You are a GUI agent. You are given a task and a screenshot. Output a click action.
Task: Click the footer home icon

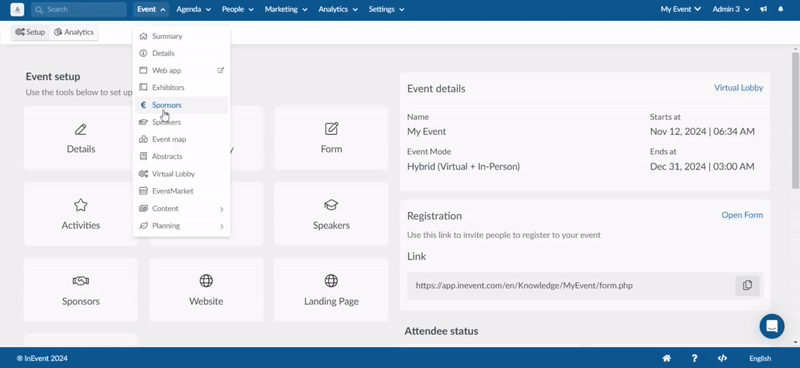[666, 358]
